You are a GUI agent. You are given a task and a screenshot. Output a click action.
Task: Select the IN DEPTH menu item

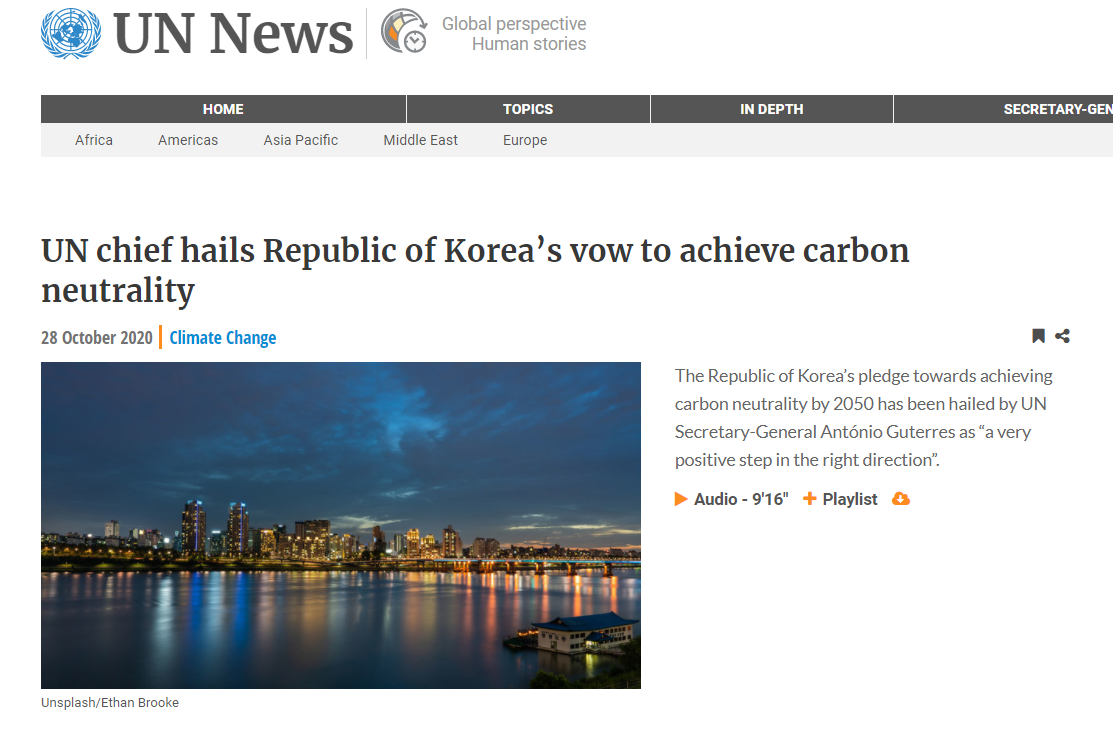[771, 109]
